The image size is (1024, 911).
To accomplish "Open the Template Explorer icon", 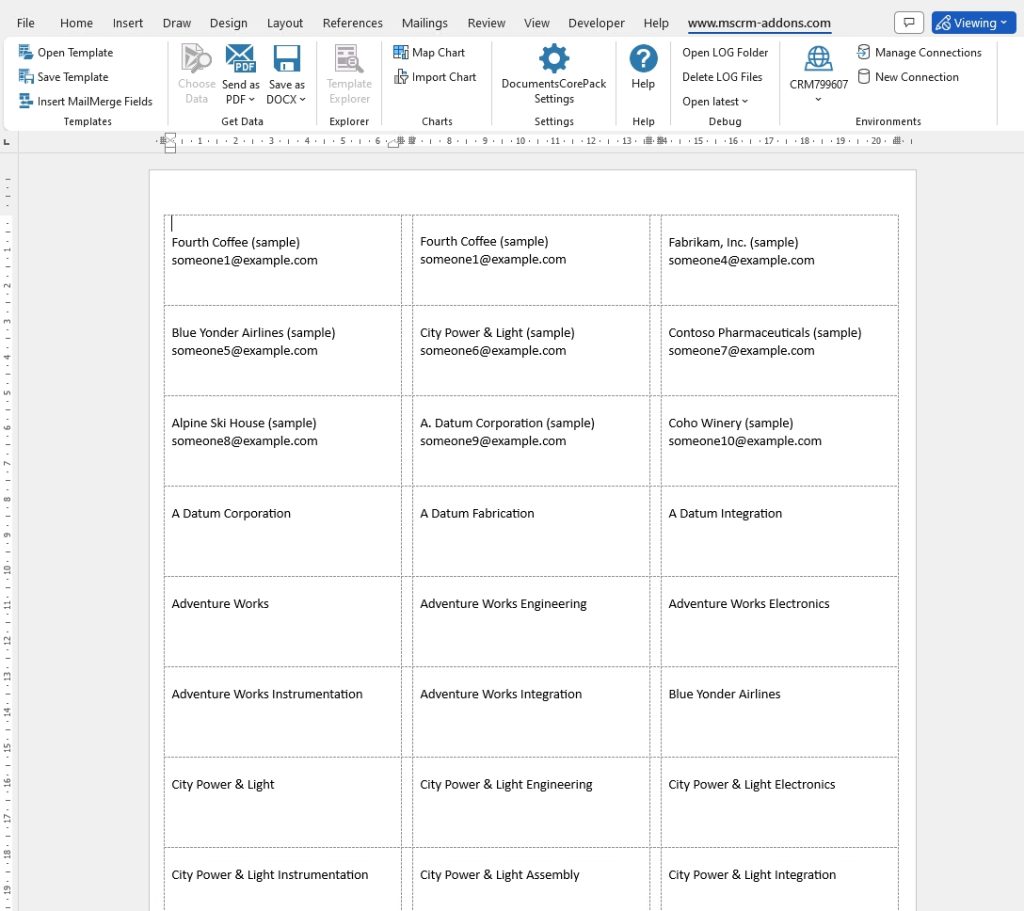I will [349, 59].
